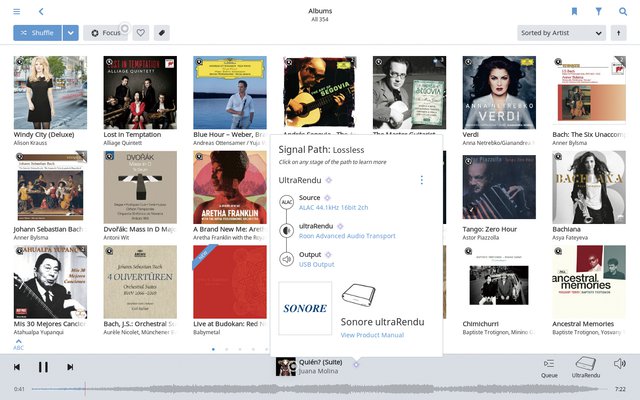This screenshot has height=400, width=640.
Task: Pause the current playback
Action: [x=43, y=367]
